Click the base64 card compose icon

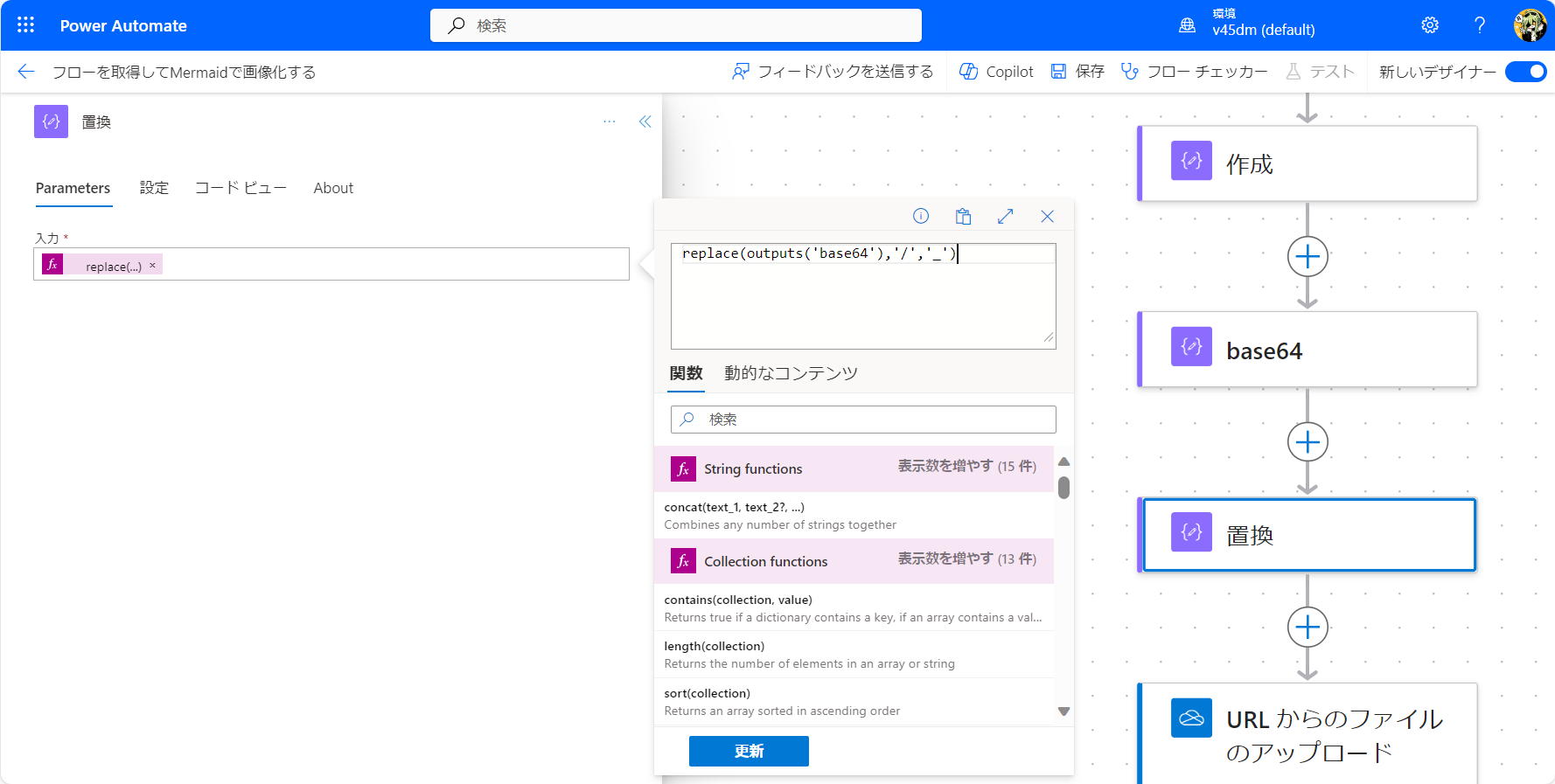tap(1191, 346)
